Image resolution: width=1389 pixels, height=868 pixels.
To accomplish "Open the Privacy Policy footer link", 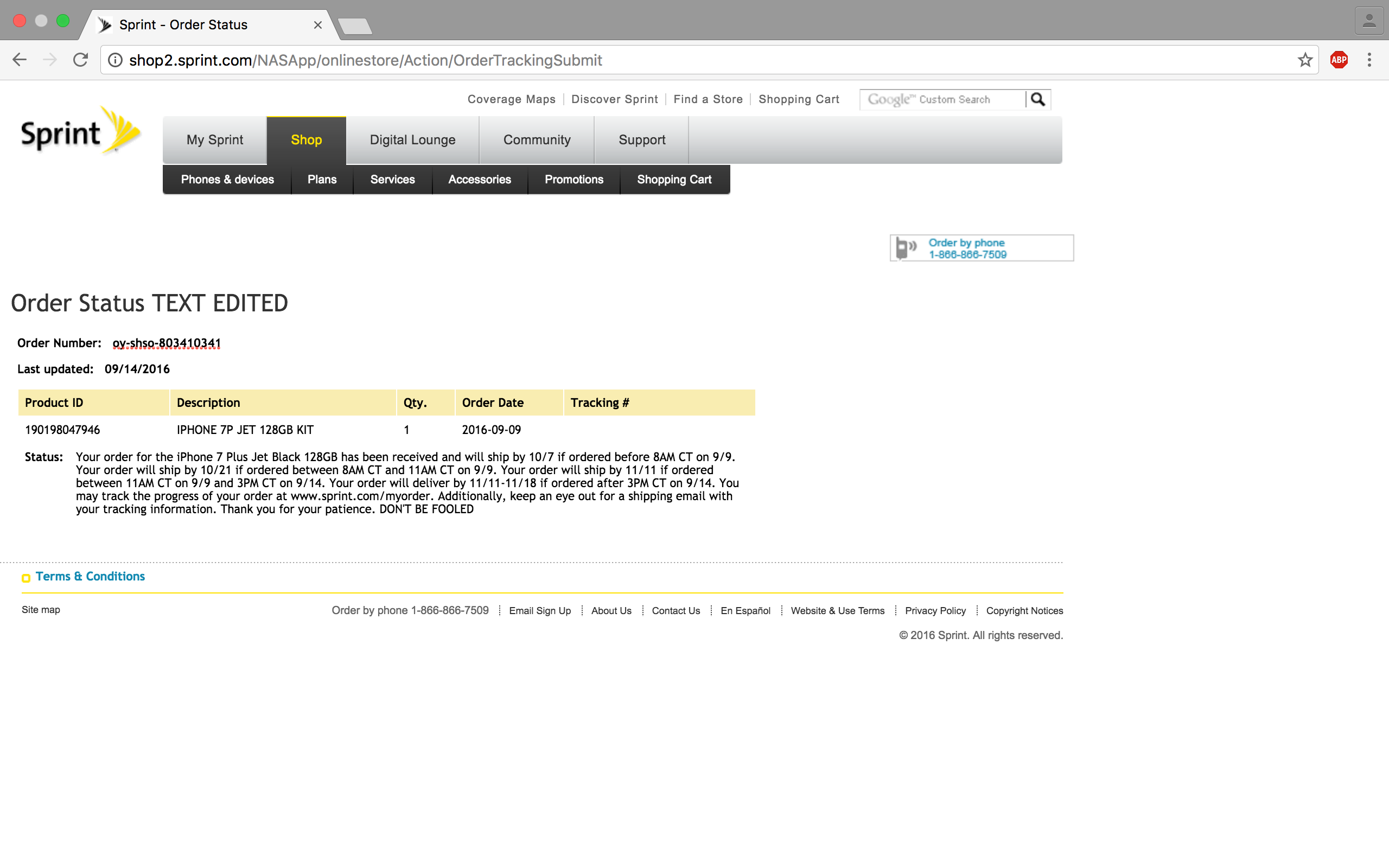I will [x=935, y=611].
